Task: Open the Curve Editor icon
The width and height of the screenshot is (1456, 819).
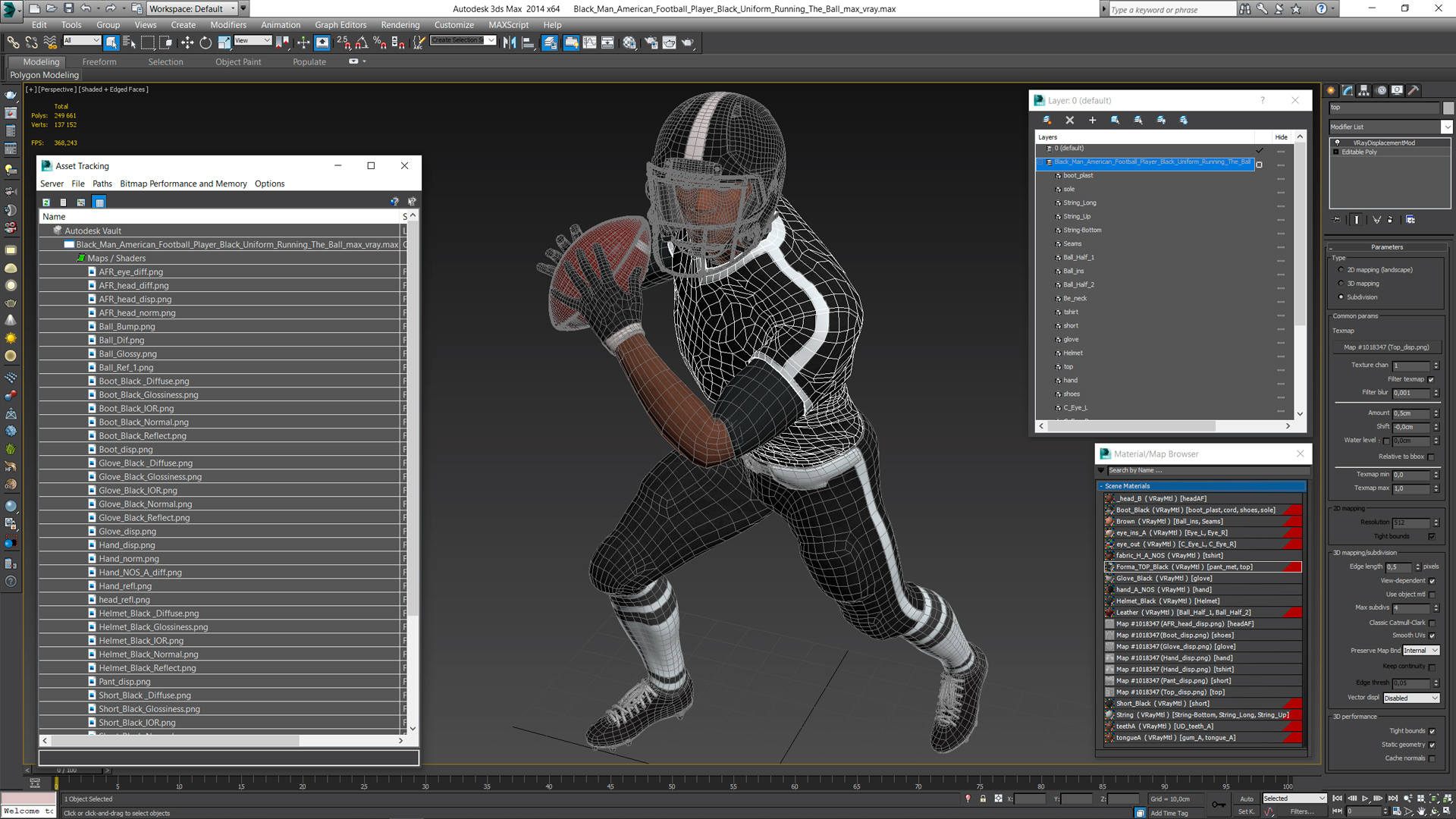Action: tap(589, 42)
